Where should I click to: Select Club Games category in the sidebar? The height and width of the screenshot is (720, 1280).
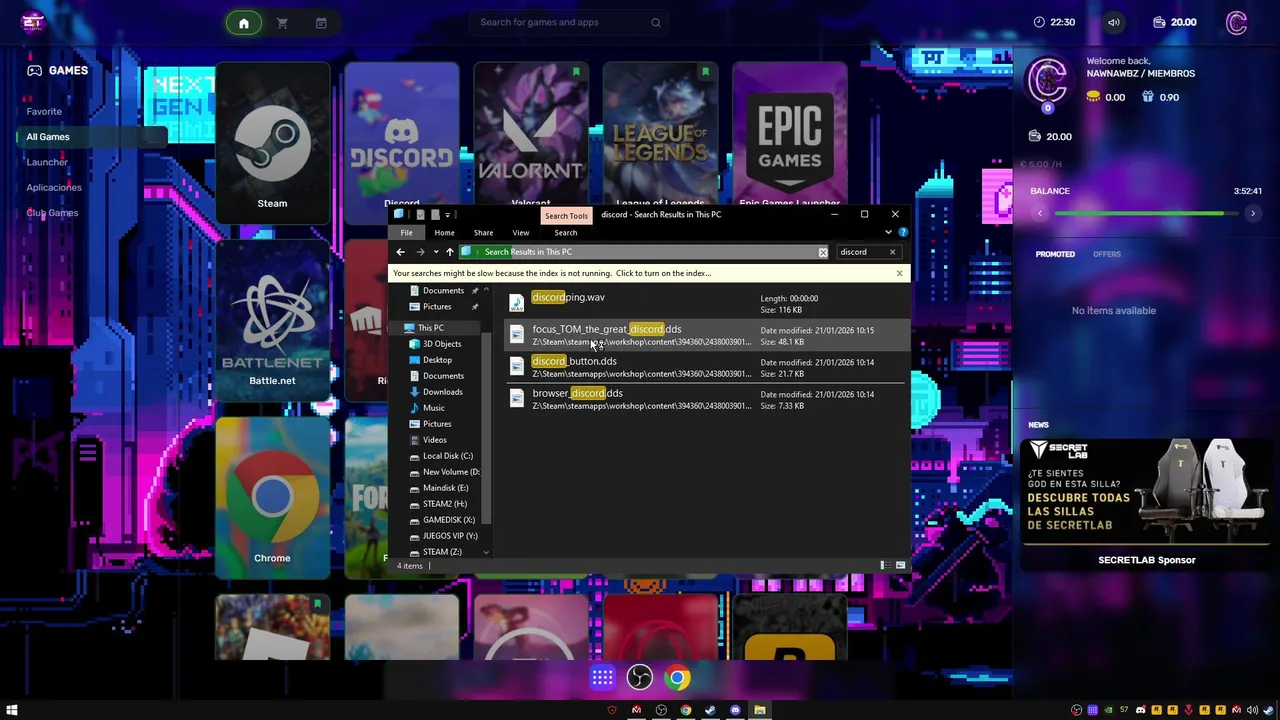pyautogui.click(x=52, y=212)
